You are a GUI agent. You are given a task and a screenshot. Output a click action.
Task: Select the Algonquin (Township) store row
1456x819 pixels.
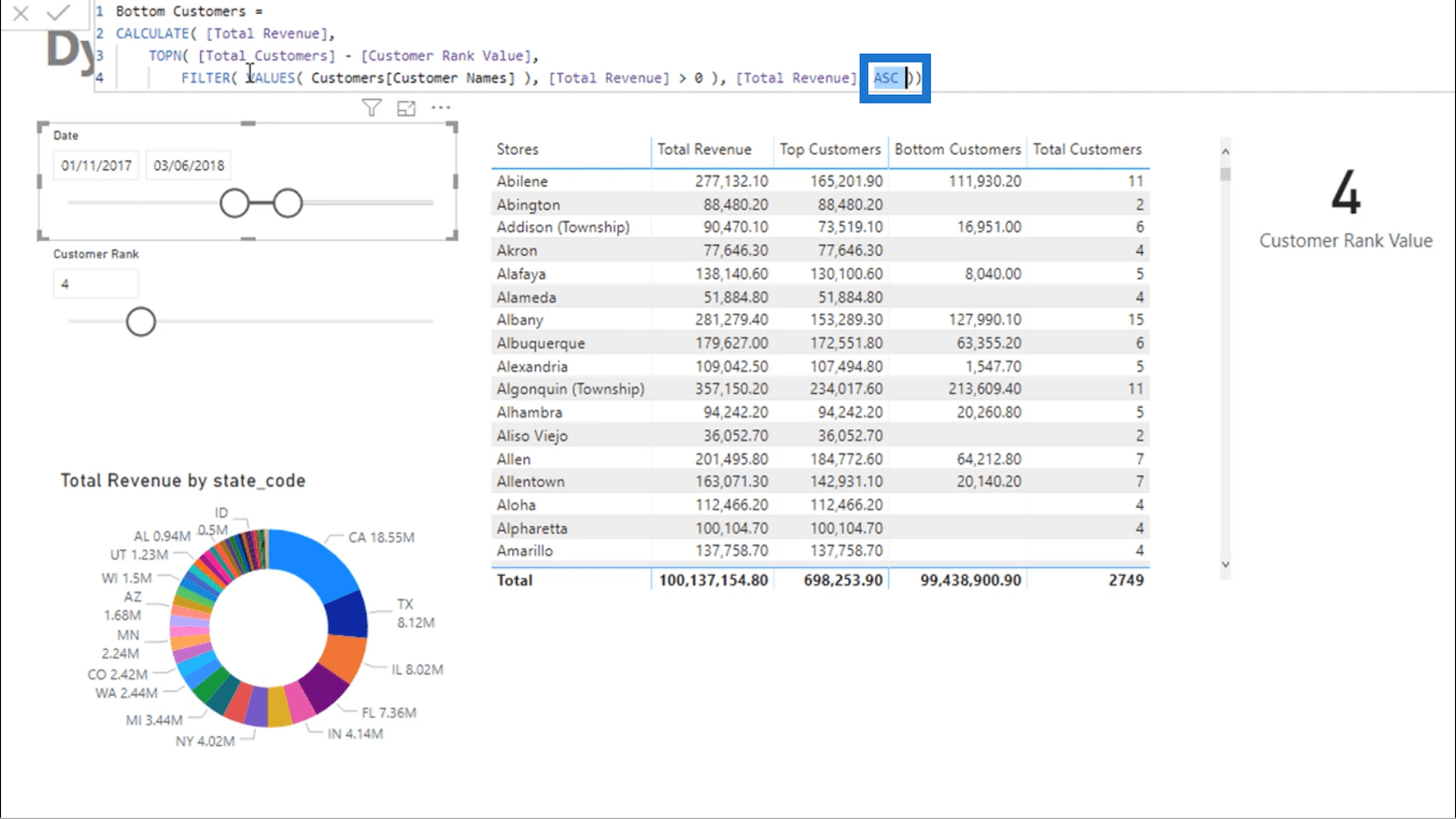point(820,389)
